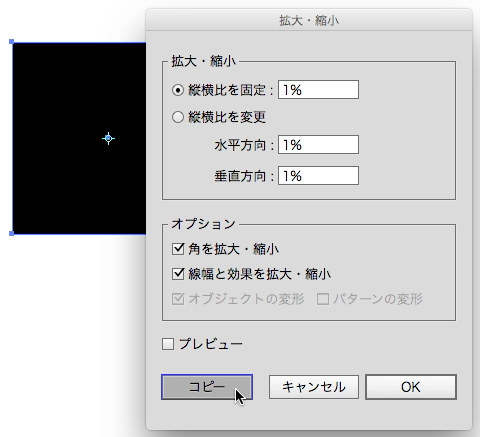Click the 水平方向 label text
This screenshot has height=437, width=480.
(x=240, y=145)
